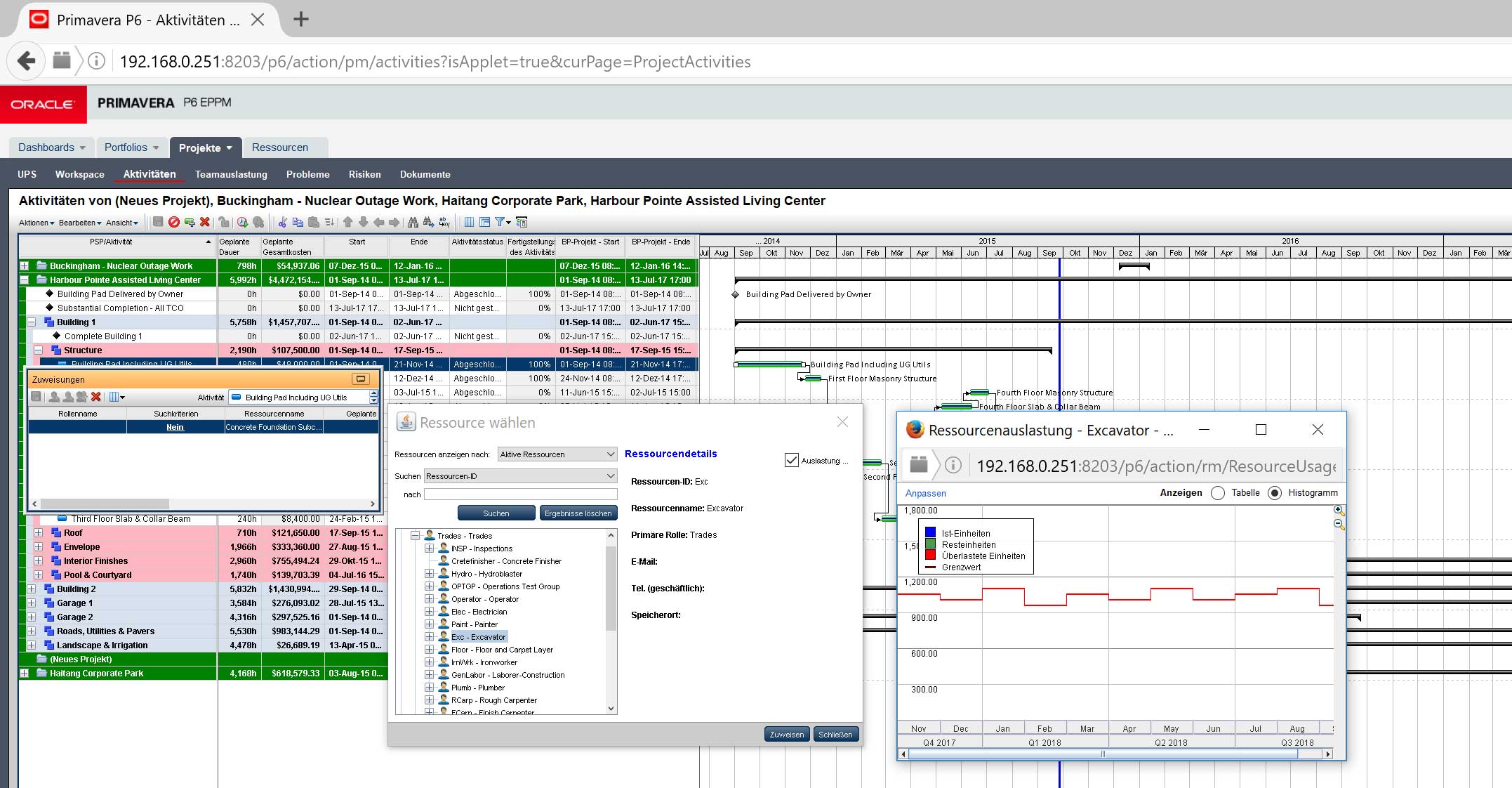
Task: Open the Portfolios tab
Action: (x=131, y=147)
